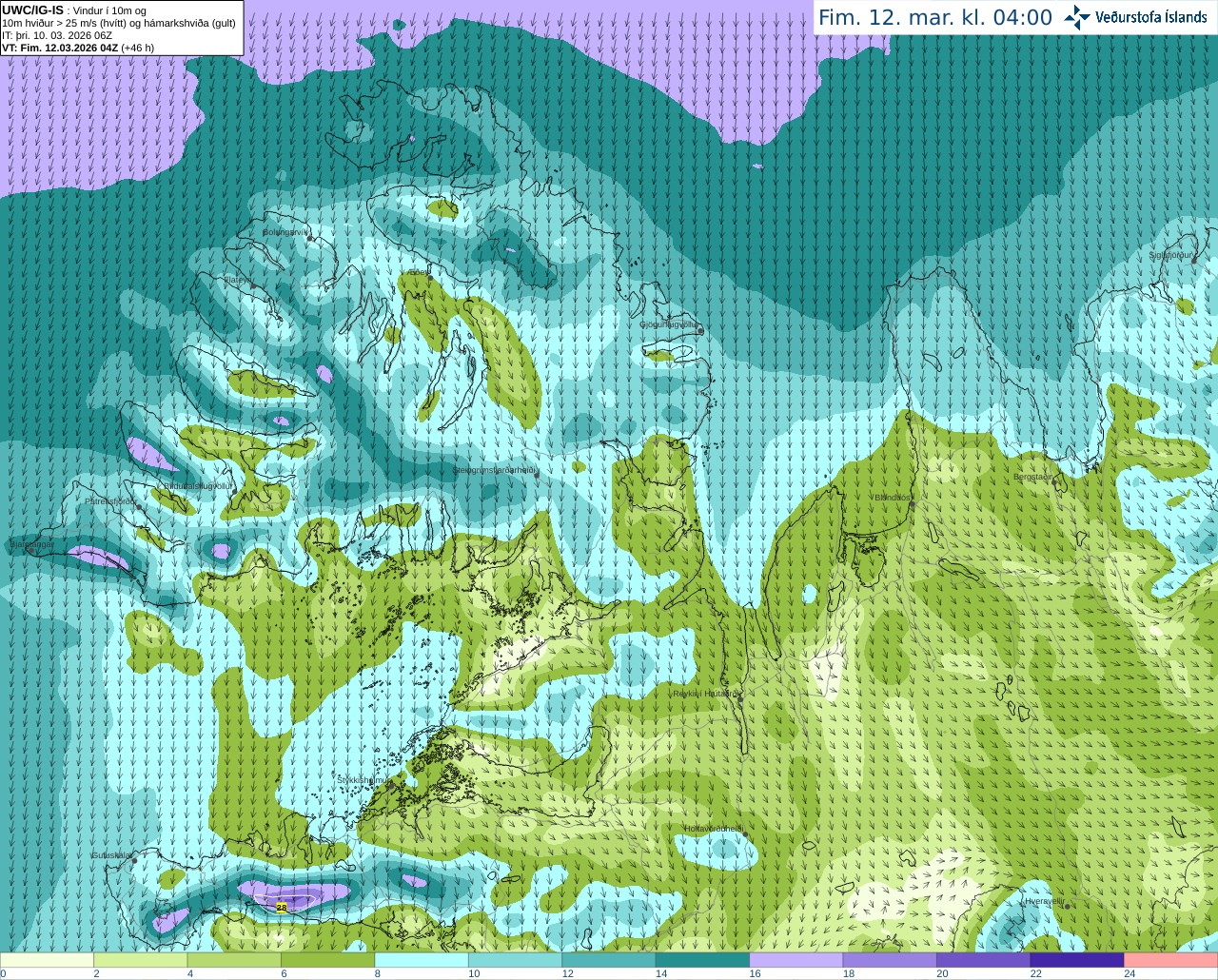Viewport: 1218px width, 980px height.
Task: Click the 18–20 m/s legend swatch
Action: [891, 960]
